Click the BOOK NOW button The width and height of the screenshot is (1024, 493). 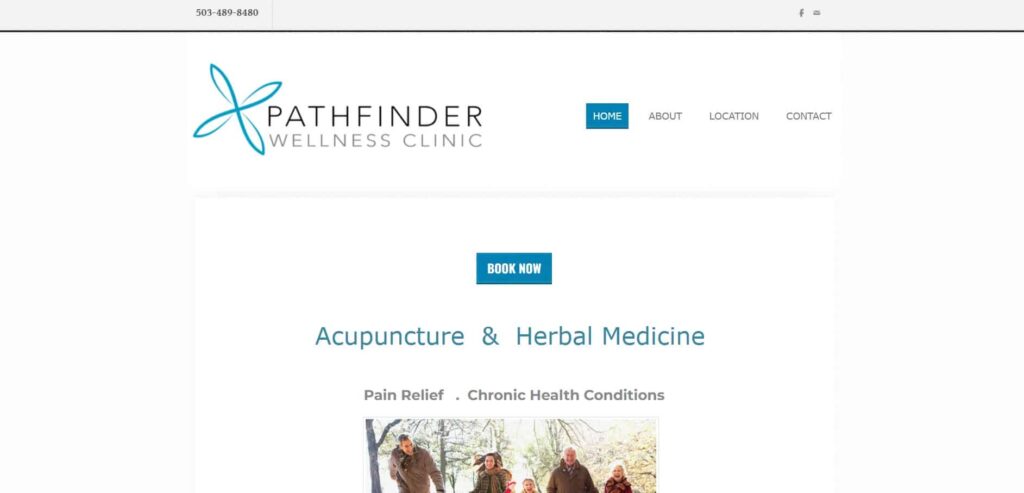[514, 268]
